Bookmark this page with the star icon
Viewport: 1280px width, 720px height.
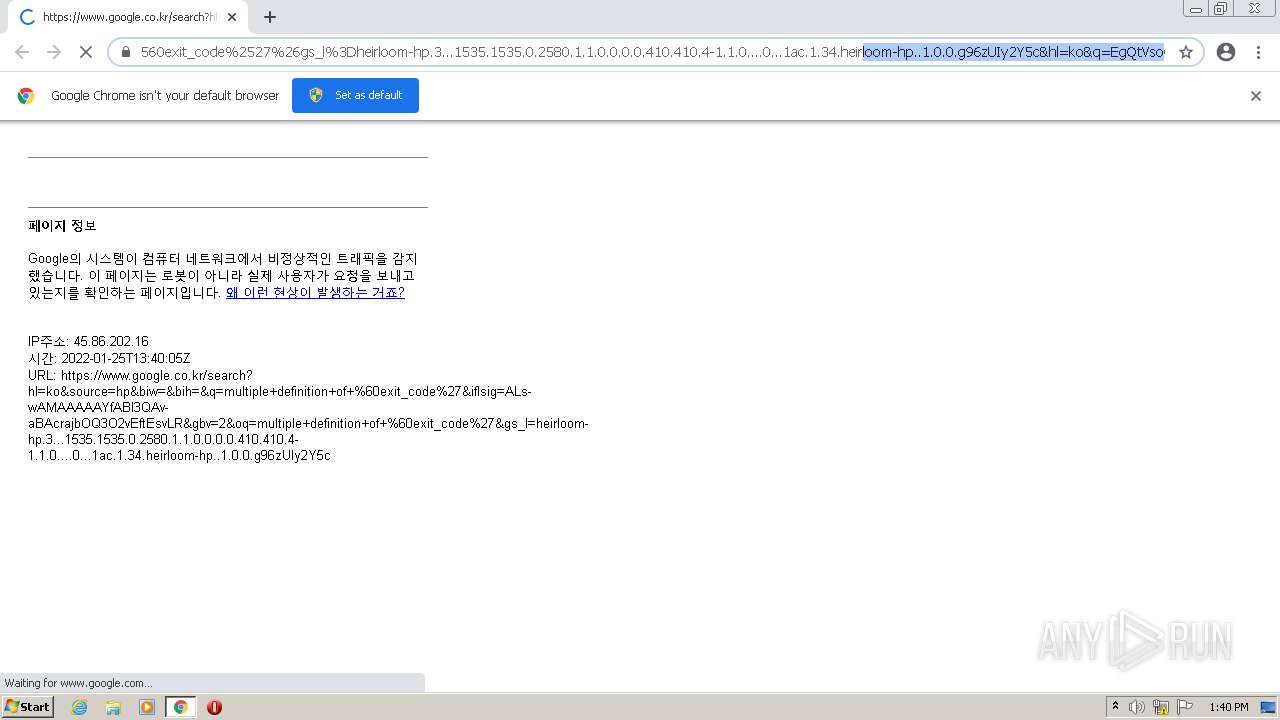click(x=1186, y=52)
